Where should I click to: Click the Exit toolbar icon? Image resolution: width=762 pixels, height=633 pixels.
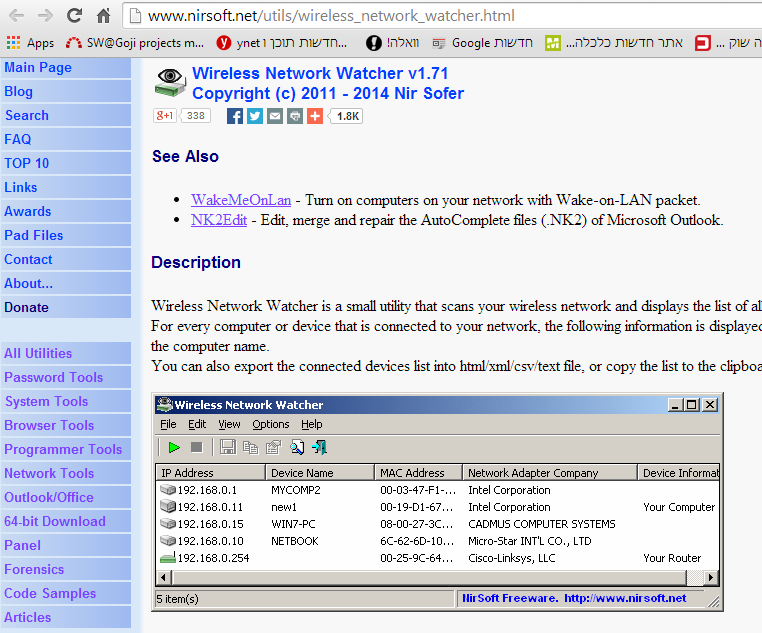tap(320, 447)
